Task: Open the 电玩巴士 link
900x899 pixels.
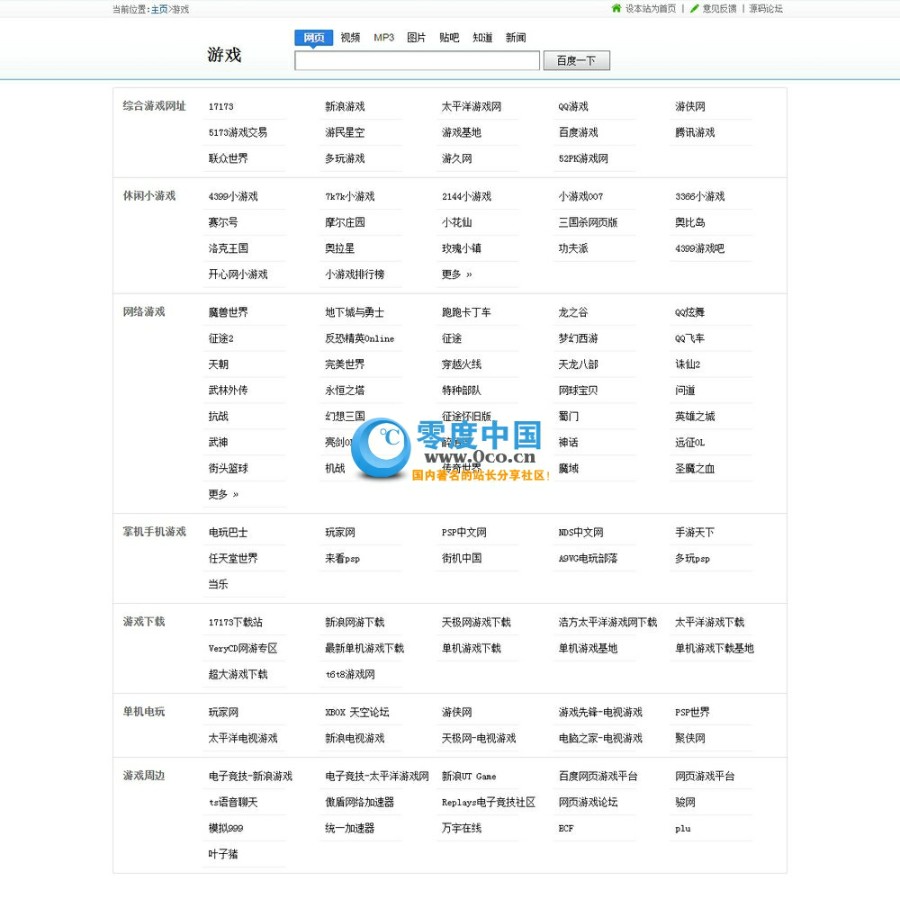Action: [x=228, y=533]
